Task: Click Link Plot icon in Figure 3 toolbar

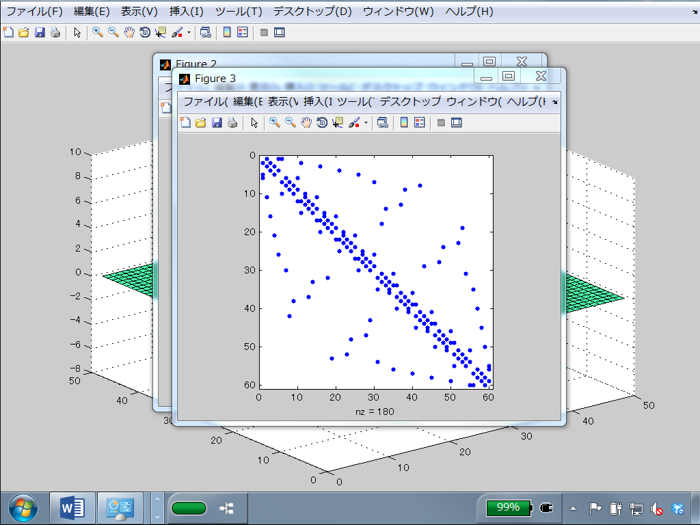Action: [x=382, y=123]
